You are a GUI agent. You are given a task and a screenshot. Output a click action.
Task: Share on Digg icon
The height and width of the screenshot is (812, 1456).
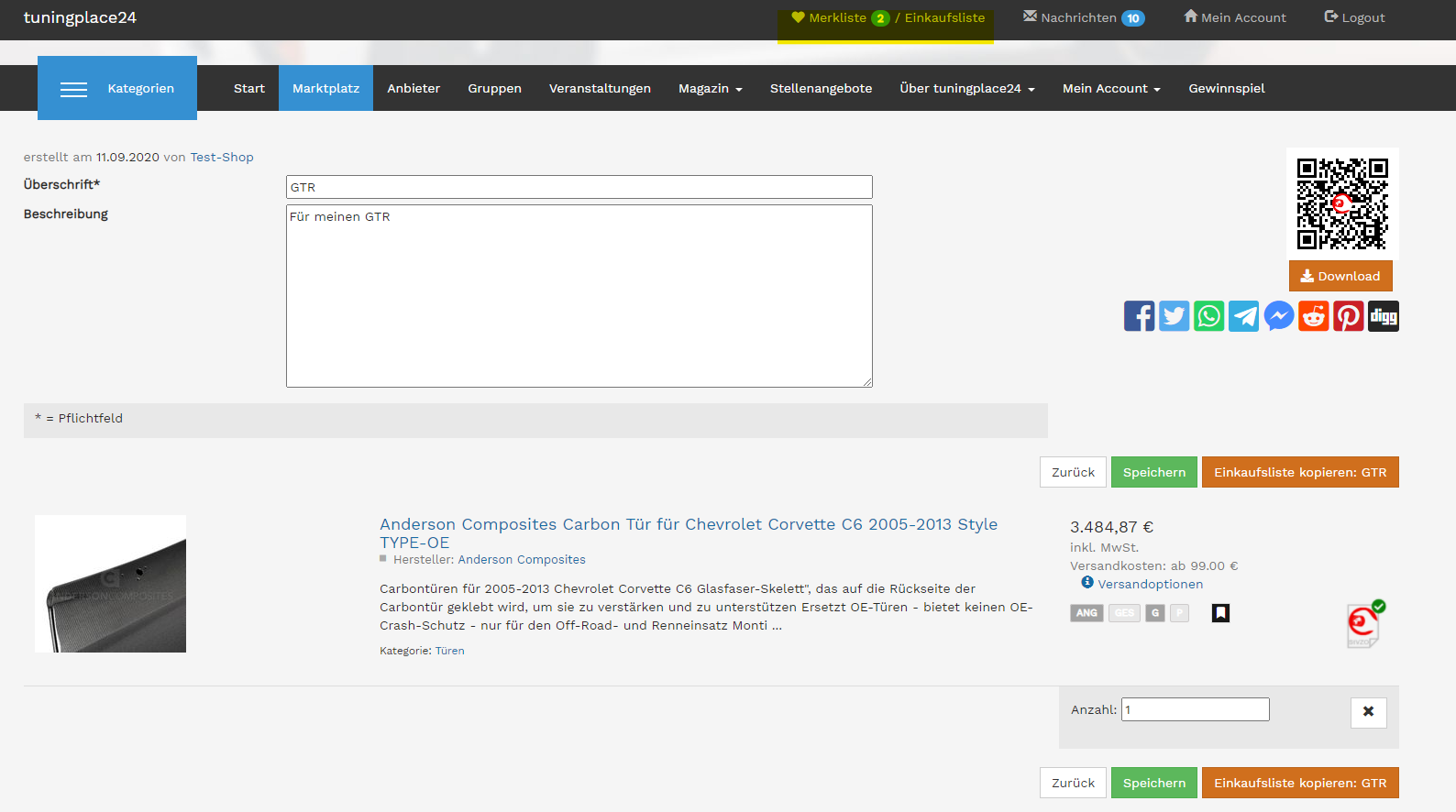[x=1383, y=316]
